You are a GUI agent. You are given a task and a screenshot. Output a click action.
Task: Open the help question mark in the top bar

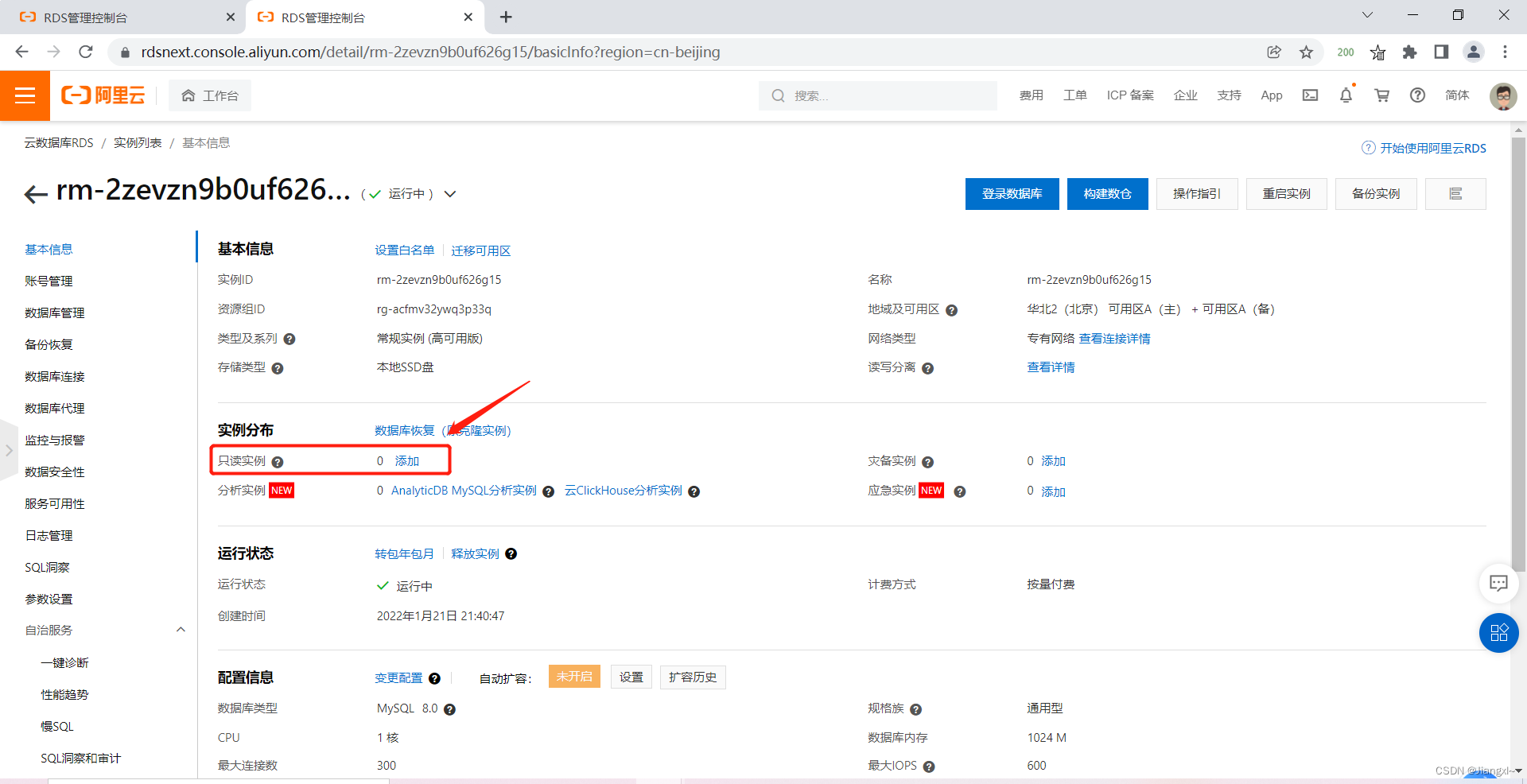click(x=1417, y=95)
